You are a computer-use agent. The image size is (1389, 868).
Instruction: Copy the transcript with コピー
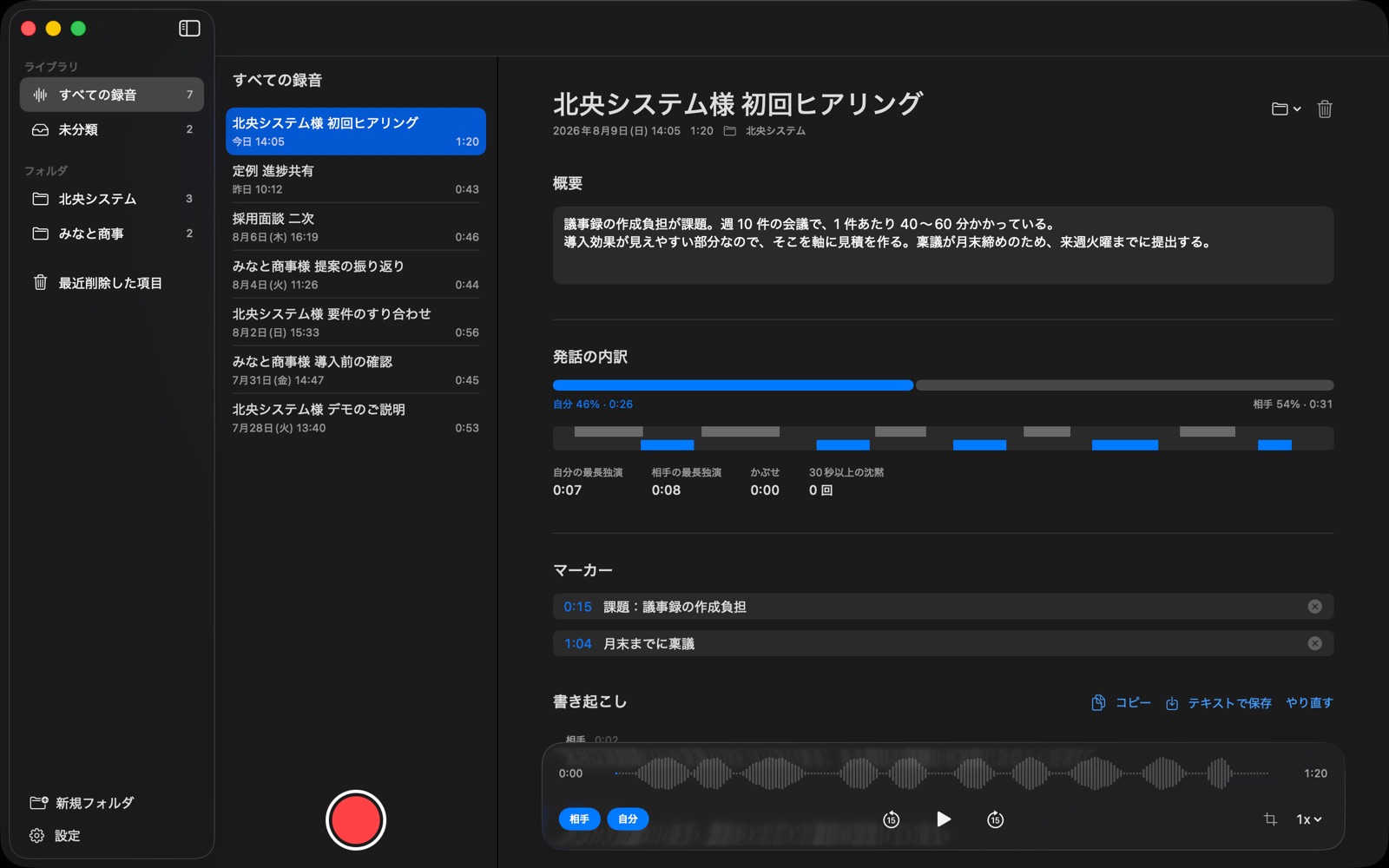pos(1121,703)
